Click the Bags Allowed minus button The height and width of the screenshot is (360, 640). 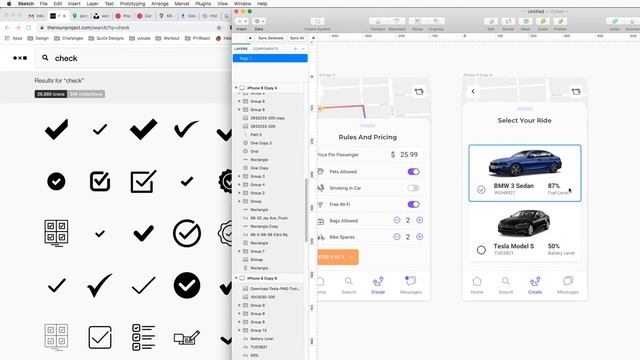point(397,220)
